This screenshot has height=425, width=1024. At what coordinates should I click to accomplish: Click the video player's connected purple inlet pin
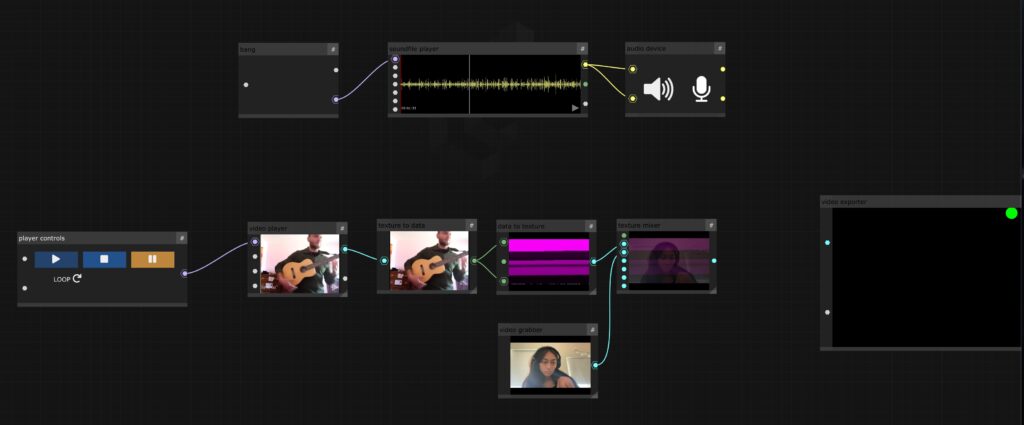coord(255,242)
